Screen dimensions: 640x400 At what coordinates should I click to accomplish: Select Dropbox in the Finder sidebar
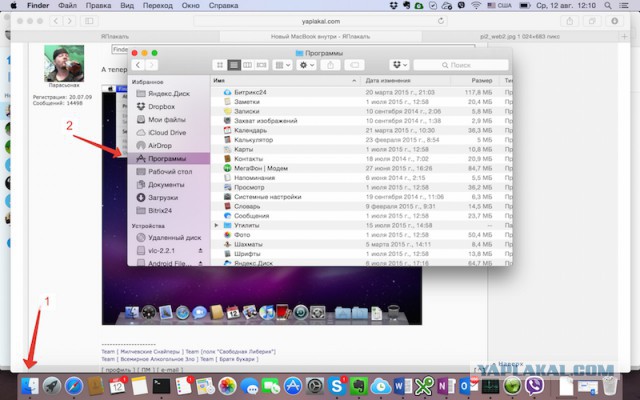click(x=169, y=107)
